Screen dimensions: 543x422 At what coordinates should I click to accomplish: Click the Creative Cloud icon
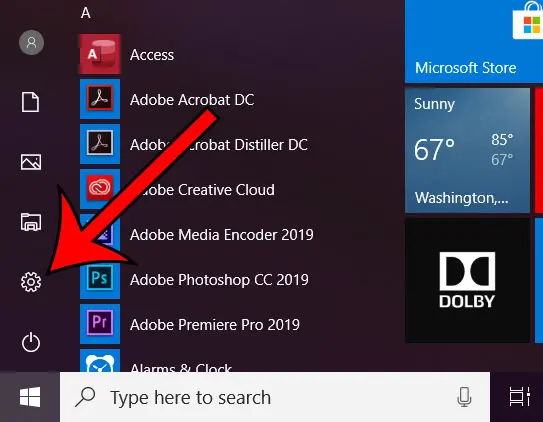(100, 189)
